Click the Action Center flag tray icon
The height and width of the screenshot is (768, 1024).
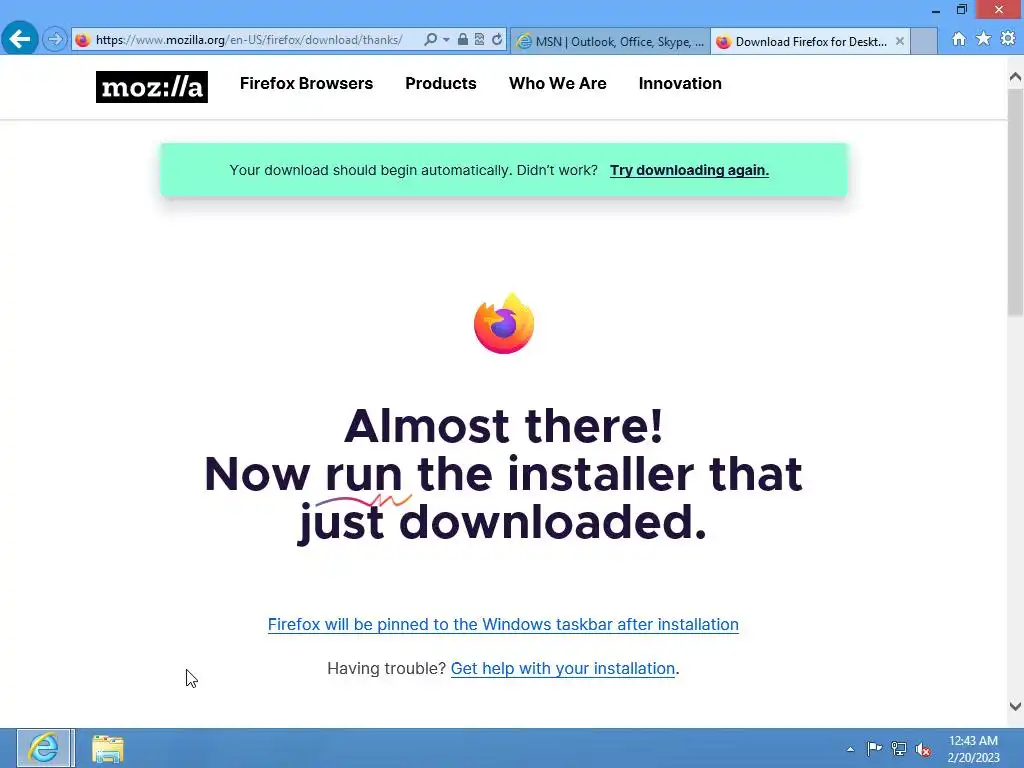click(x=874, y=749)
